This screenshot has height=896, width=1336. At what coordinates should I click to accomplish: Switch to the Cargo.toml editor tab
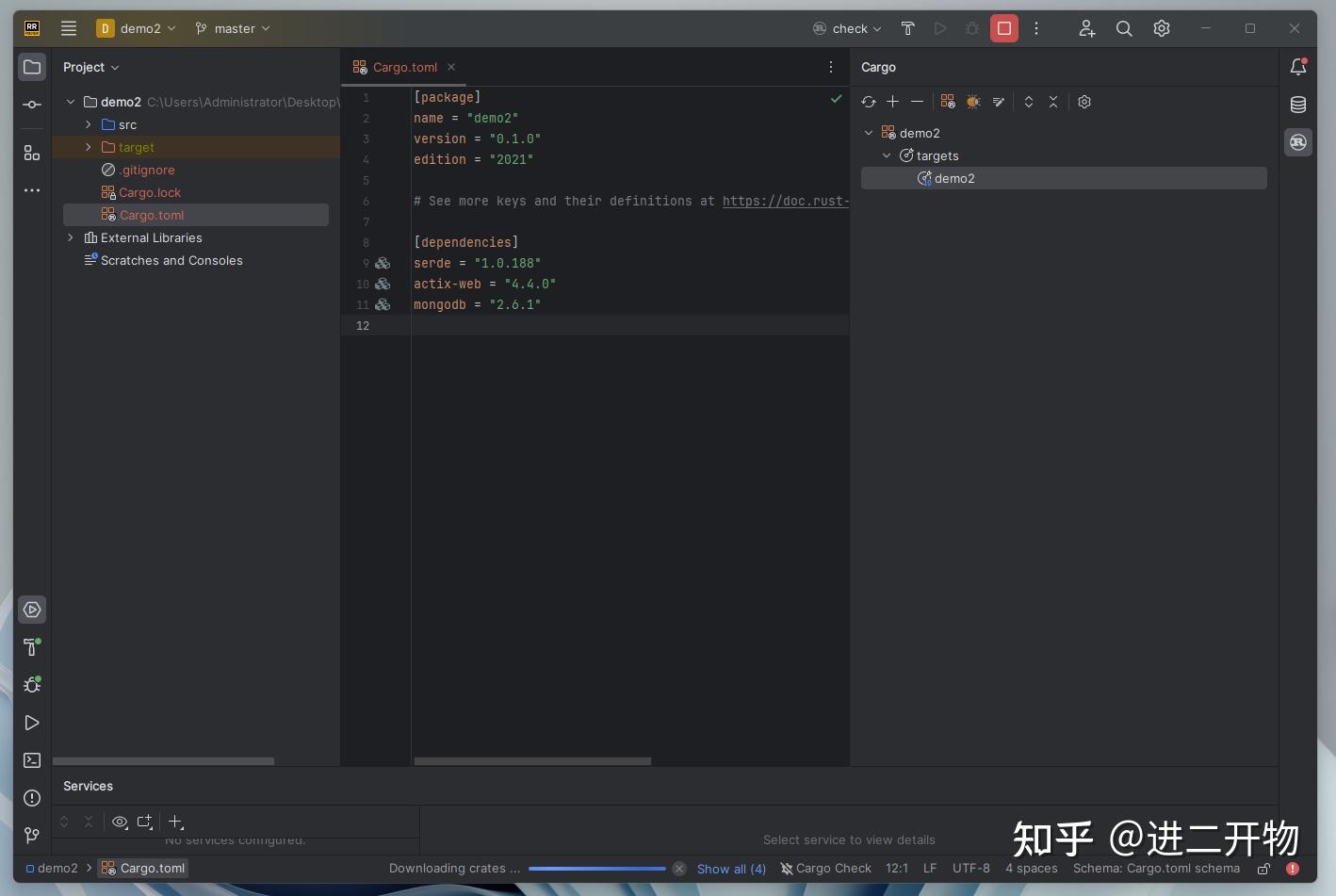(403, 67)
